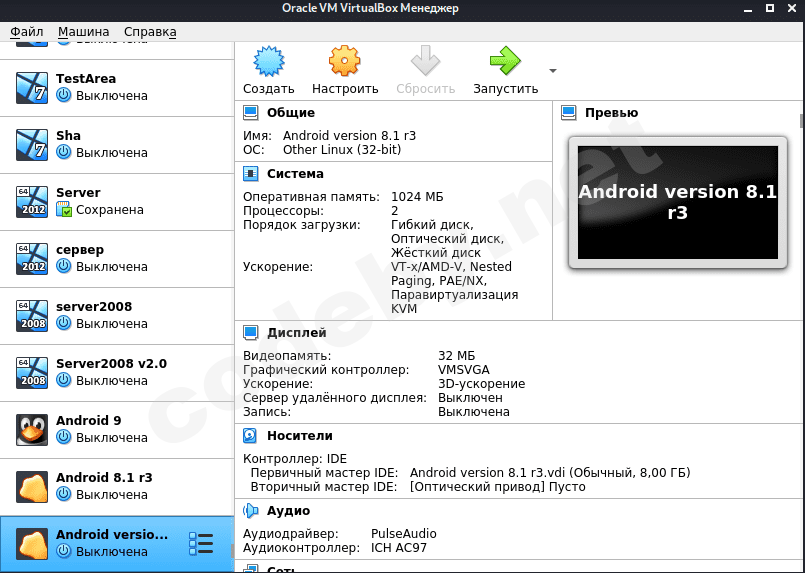Open the Справка menu

pos(150,32)
